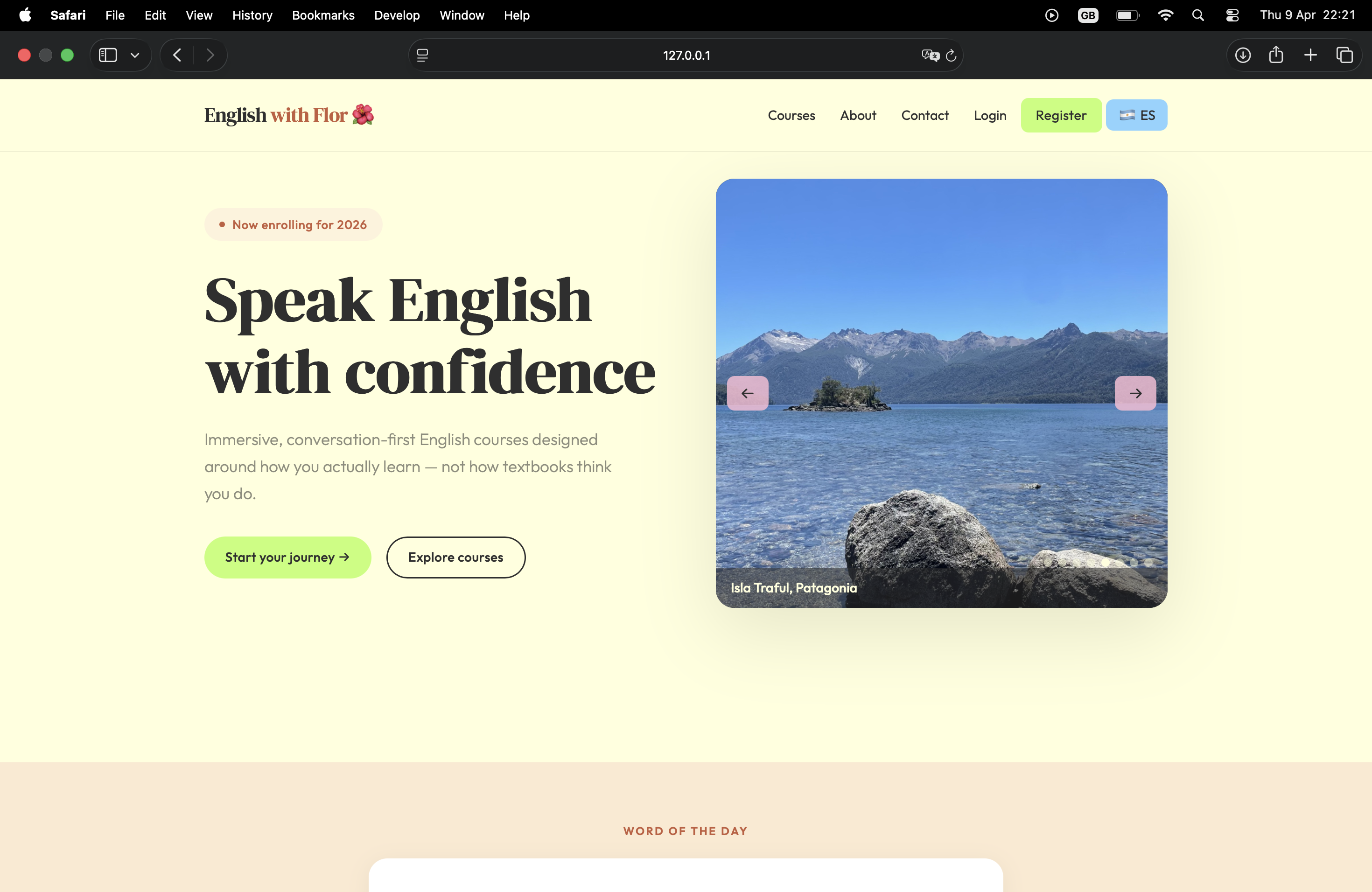Open the Develop menu
The width and height of the screenshot is (1372, 892).
pos(397,15)
